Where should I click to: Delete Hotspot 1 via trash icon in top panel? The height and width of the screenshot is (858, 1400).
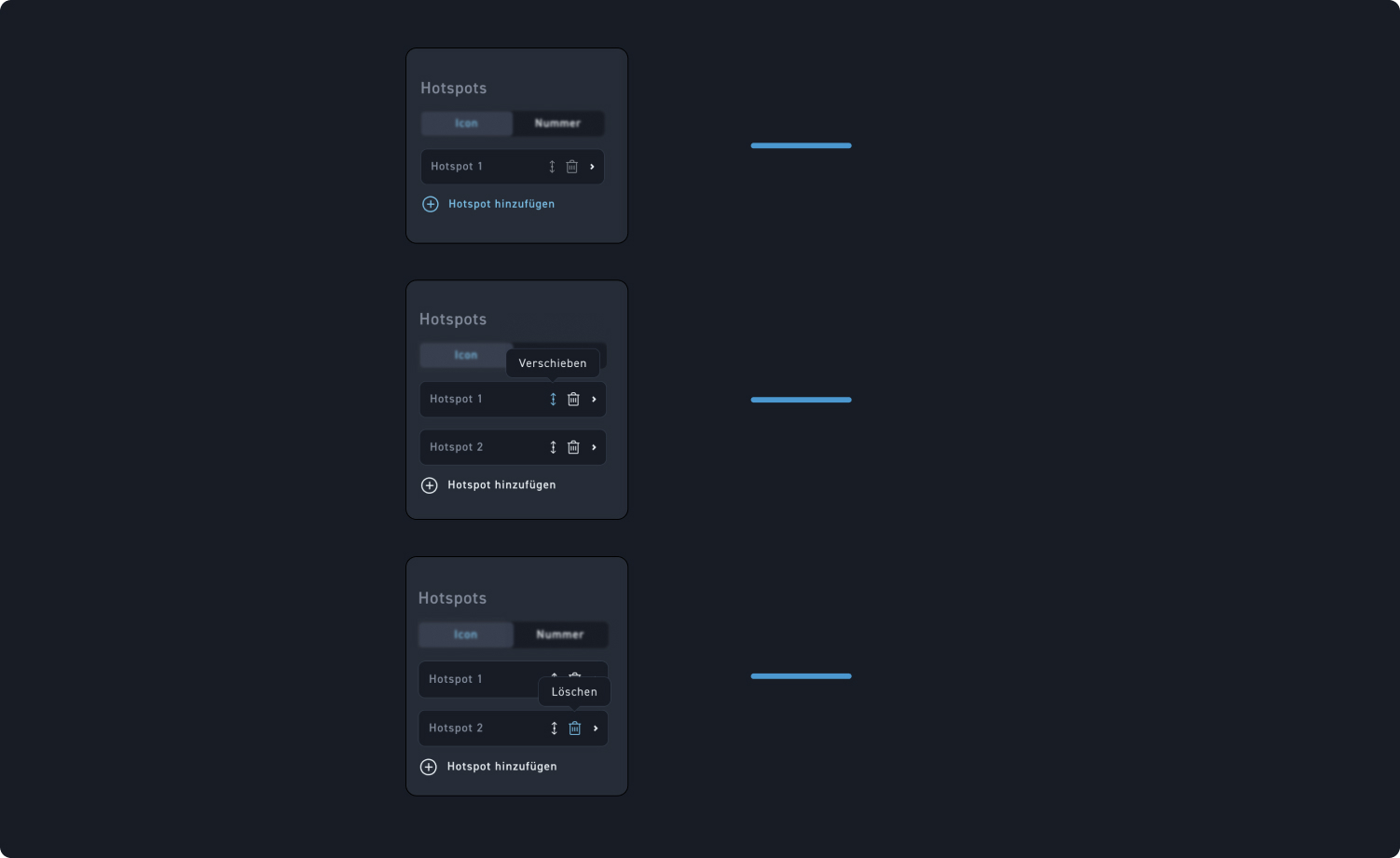click(x=572, y=167)
